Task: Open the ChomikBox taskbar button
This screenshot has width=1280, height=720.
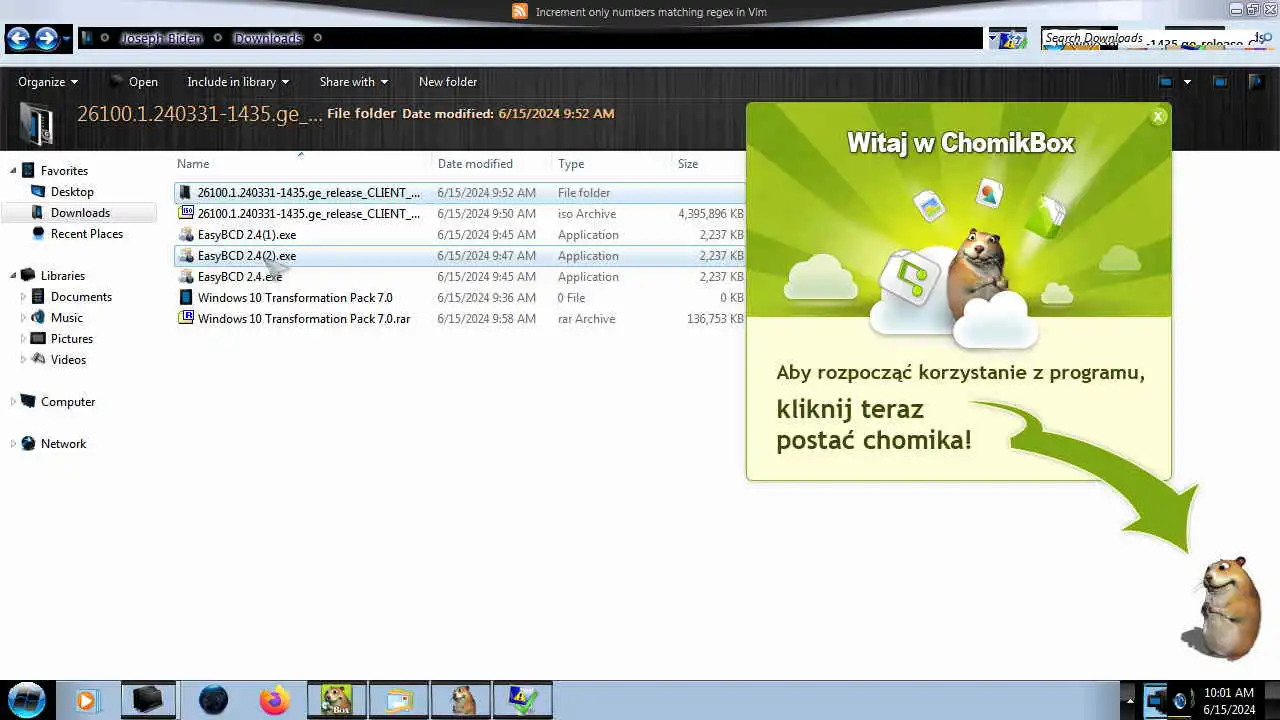Action: (x=337, y=700)
